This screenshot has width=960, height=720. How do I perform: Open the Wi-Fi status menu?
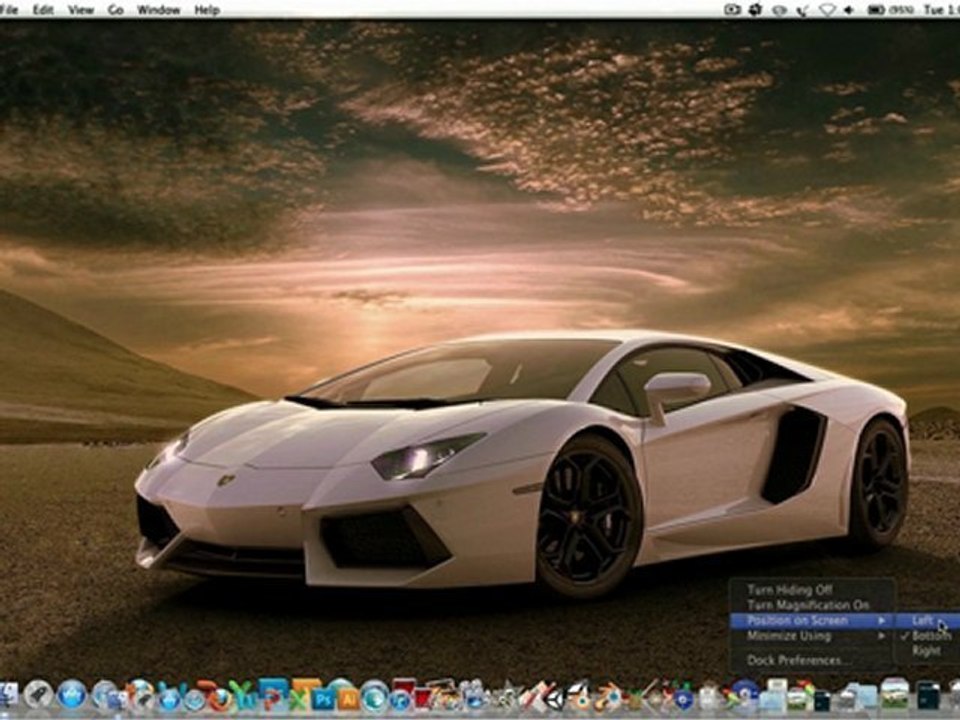pyautogui.click(x=827, y=10)
